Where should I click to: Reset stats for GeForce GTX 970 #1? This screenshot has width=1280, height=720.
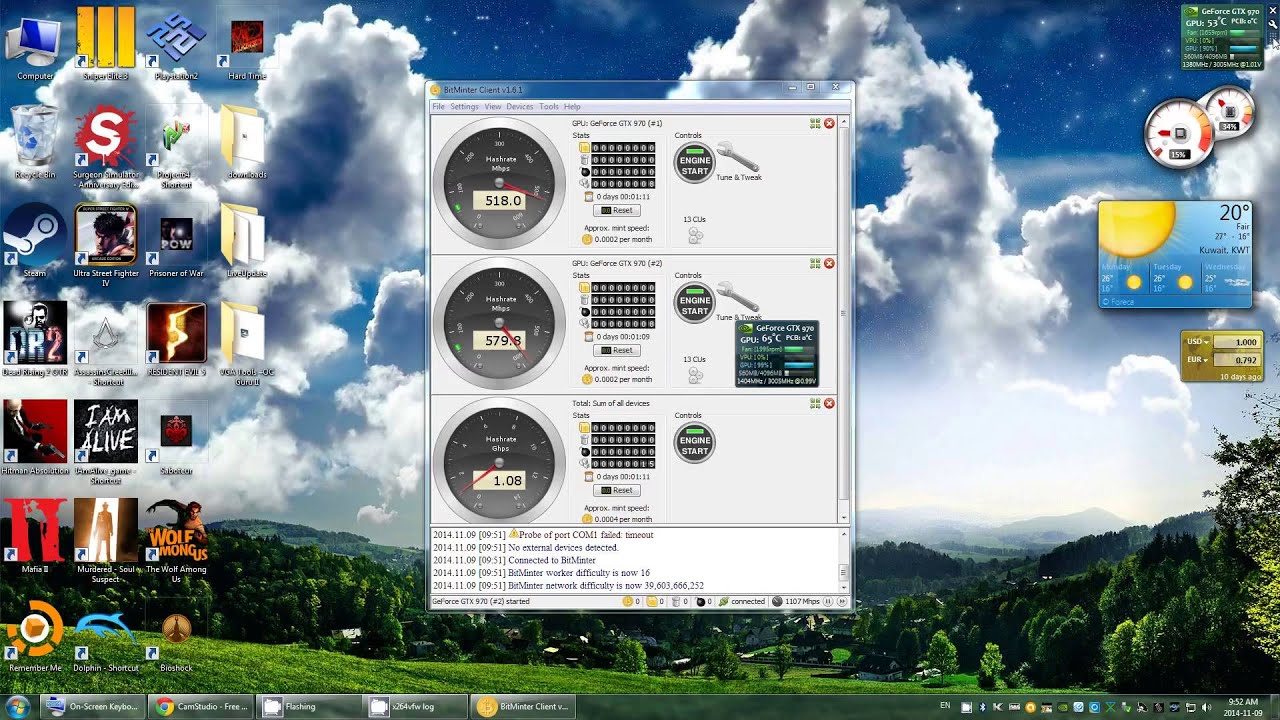[617, 211]
